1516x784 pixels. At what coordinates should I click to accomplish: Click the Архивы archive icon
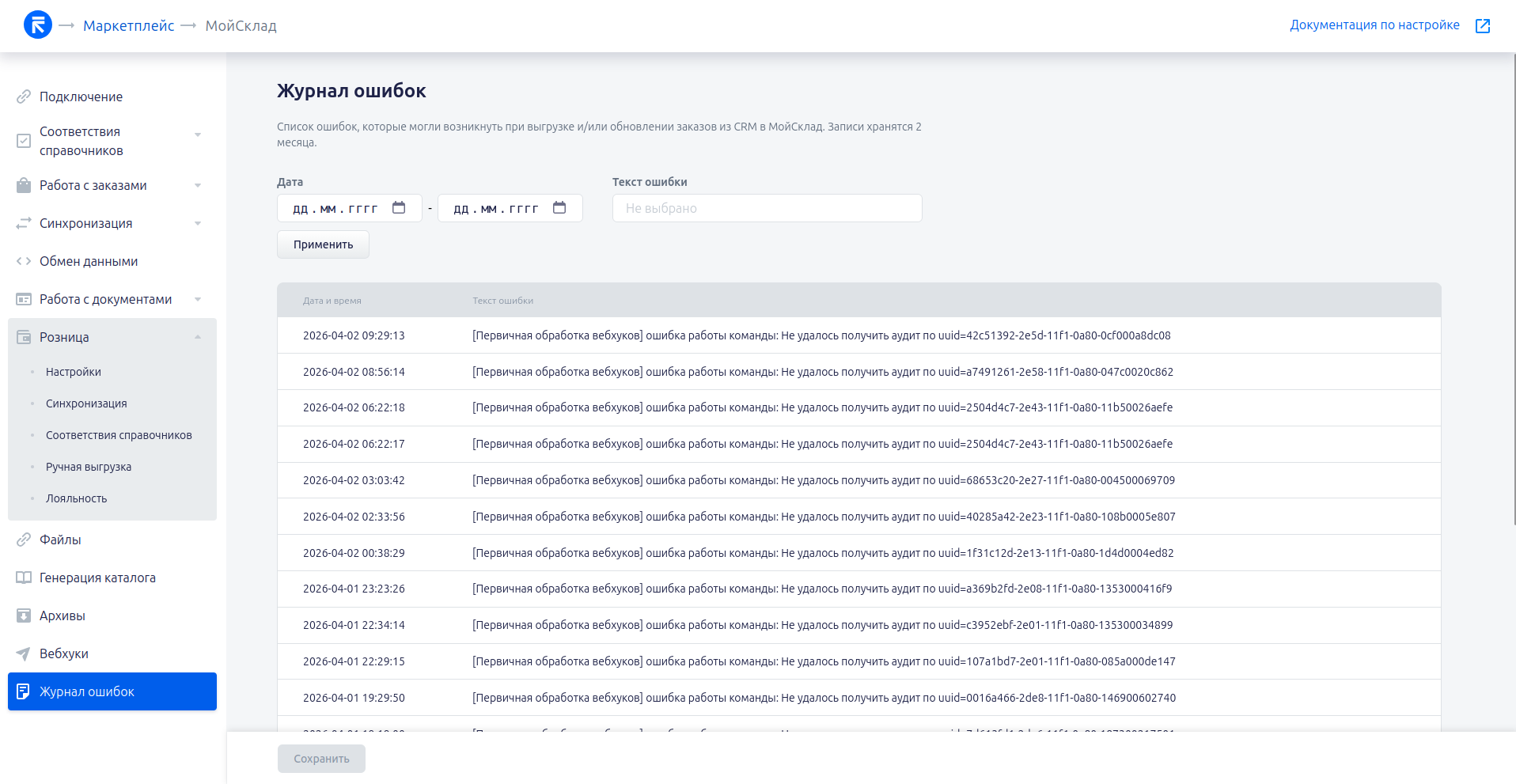click(x=24, y=615)
